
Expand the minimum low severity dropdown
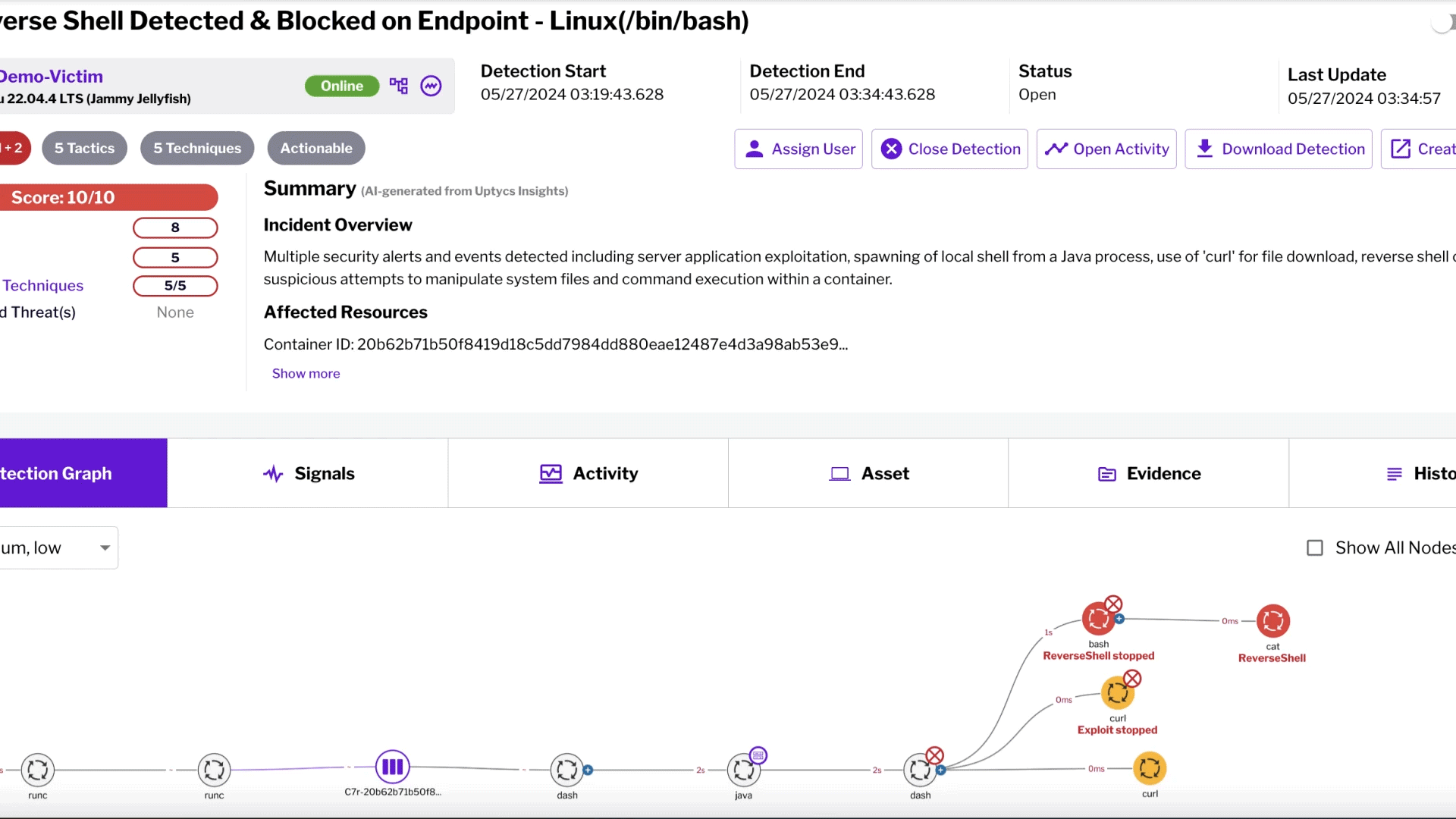coord(104,547)
